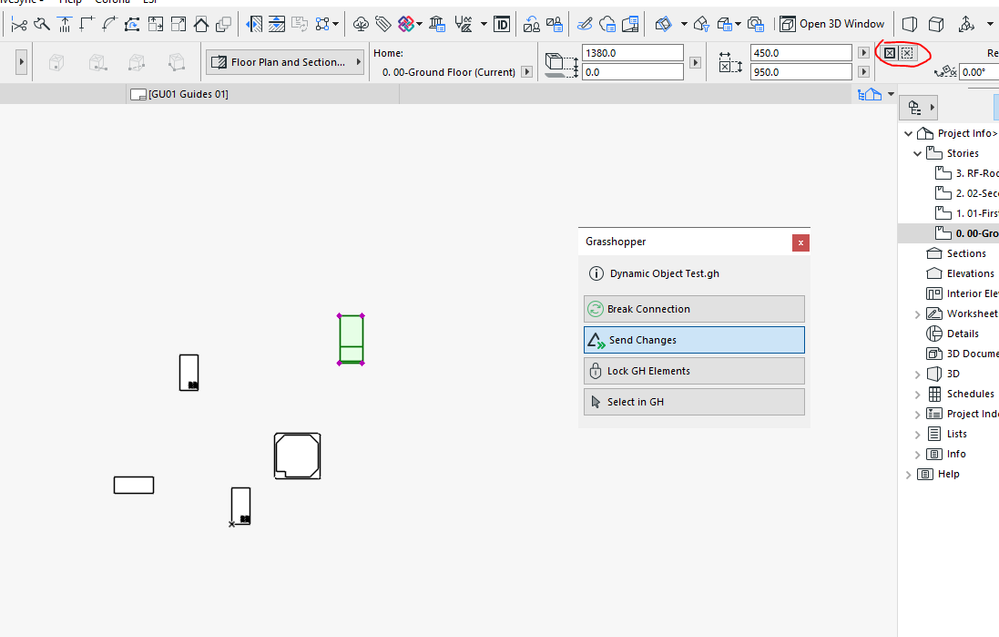Toggle the solid anchor box button

coord(890,53)
